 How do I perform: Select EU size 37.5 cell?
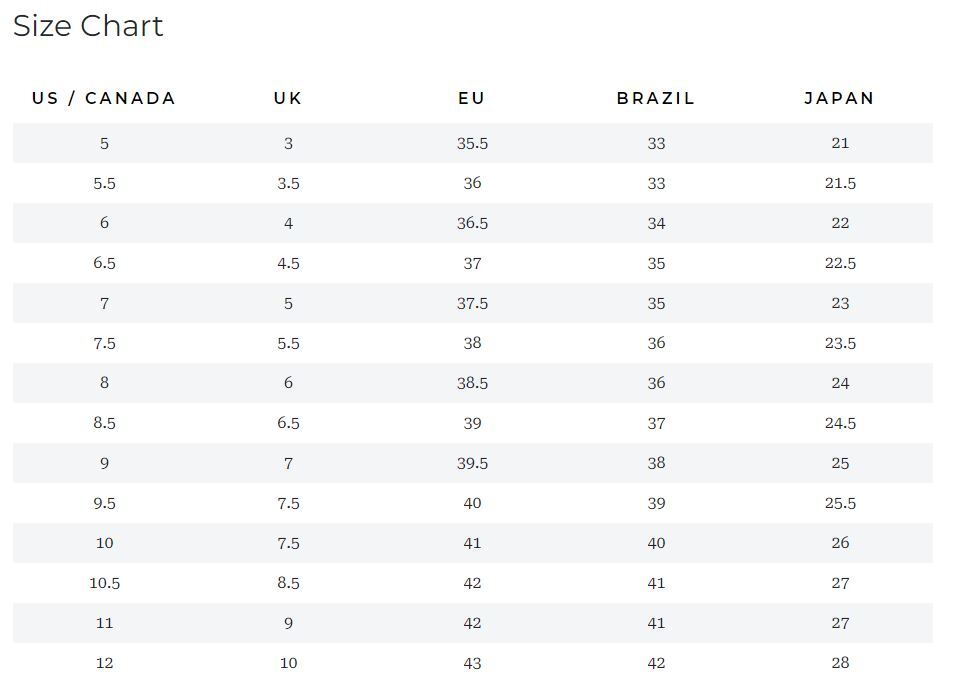click(472, 303)
